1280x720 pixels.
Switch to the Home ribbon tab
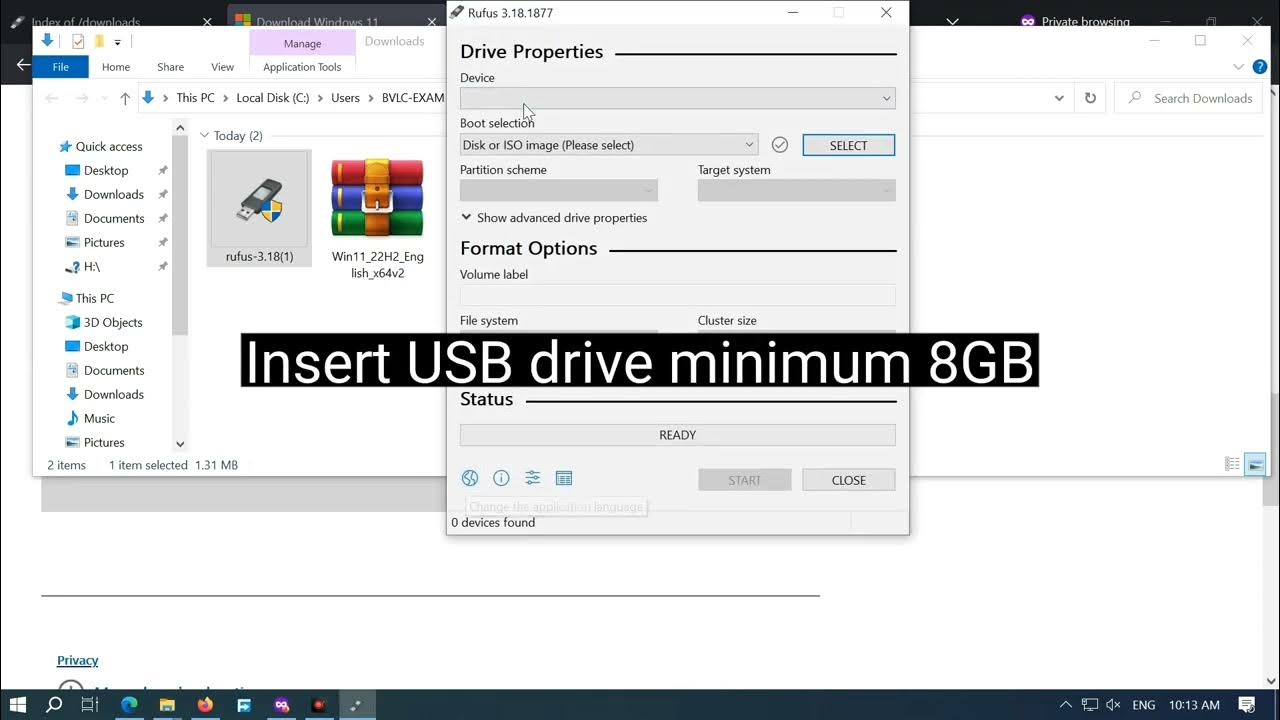(x=116, y=67)
